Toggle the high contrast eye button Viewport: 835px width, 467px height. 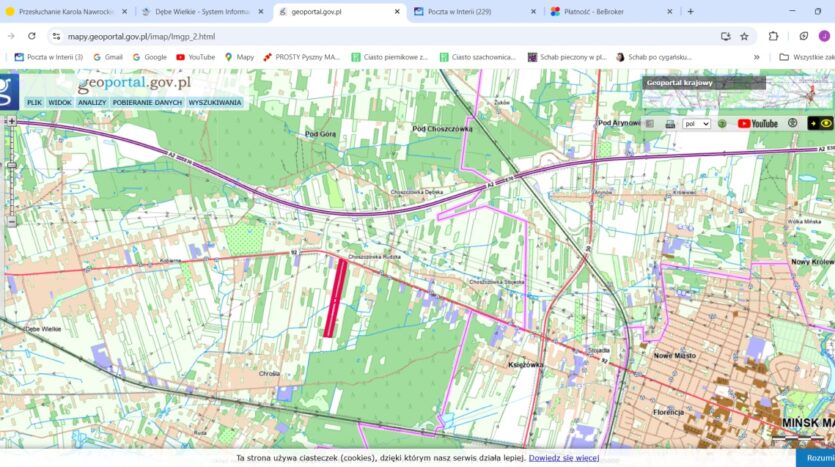[820, 124]
